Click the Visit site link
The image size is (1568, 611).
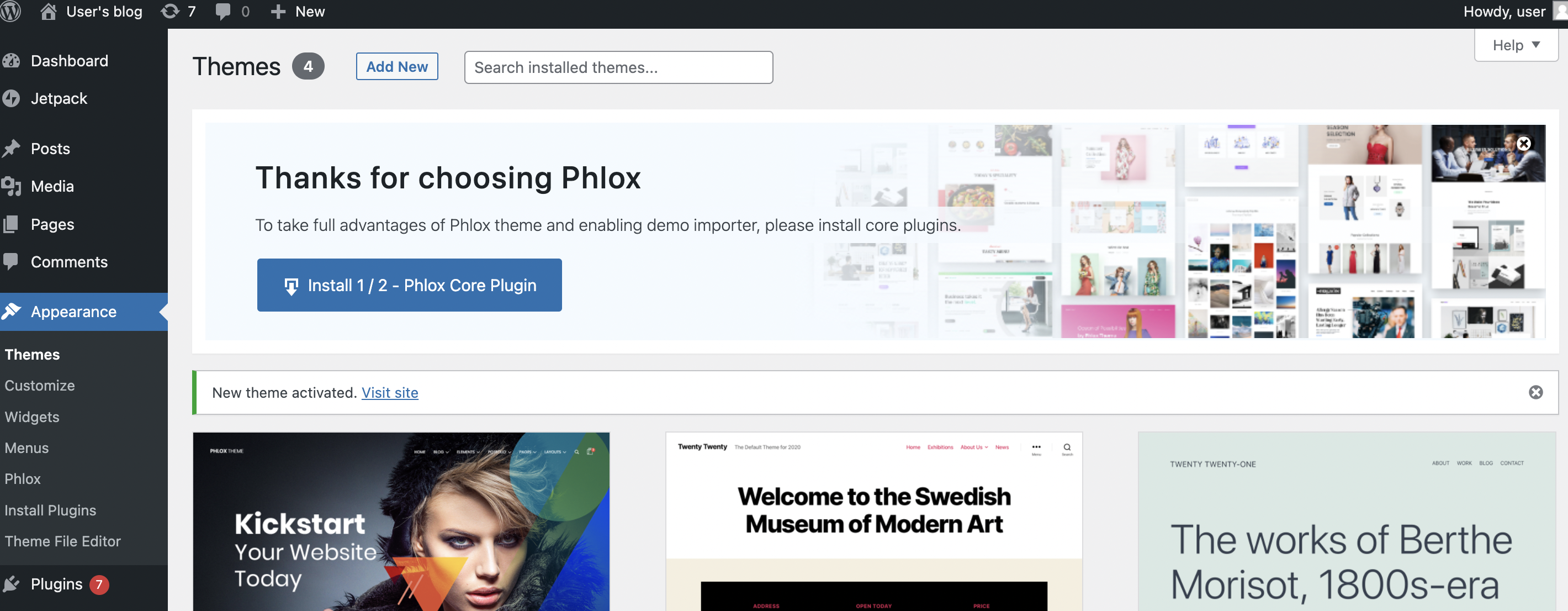coord(390,393)
